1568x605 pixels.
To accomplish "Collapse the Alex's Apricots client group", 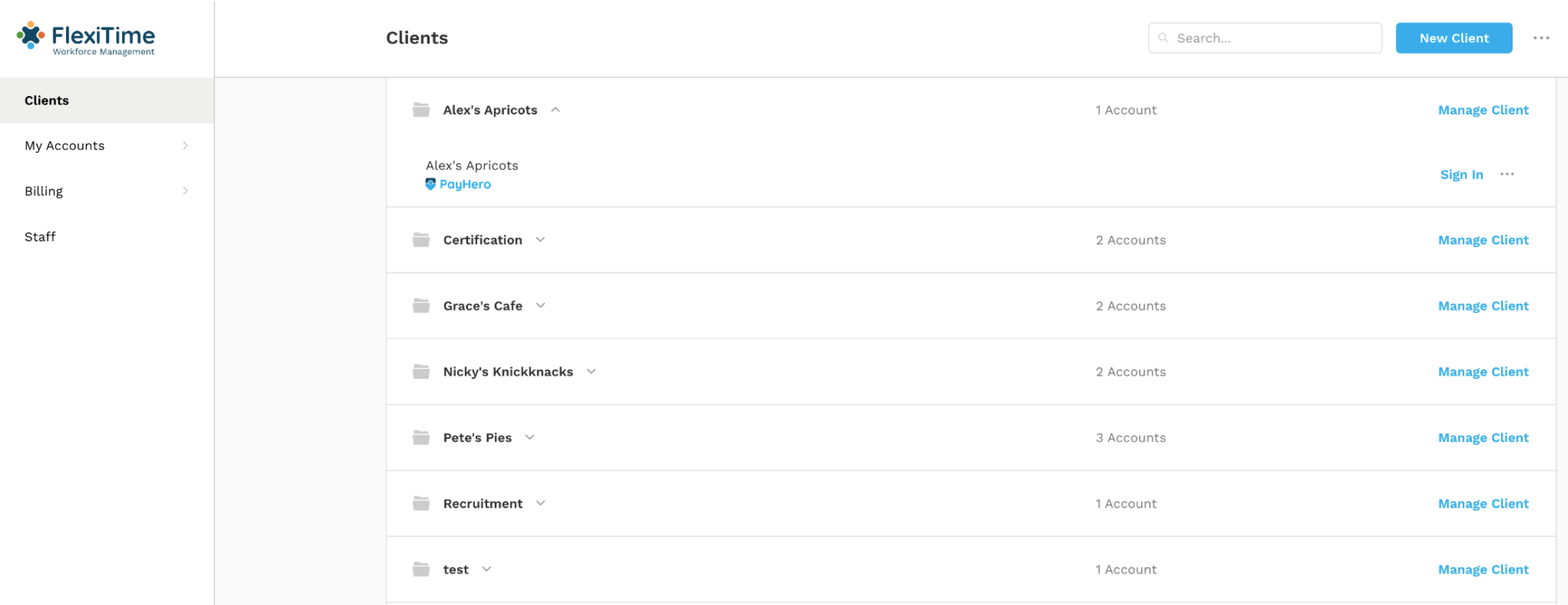I will (x=555, y=109).
